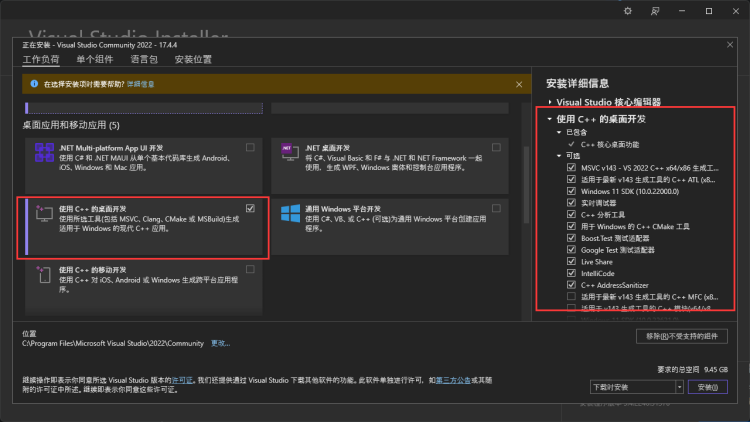The height and width of the screenshot is (422, 750).
Task: Uncheck the C++ desktop development workload
Action: (x=250, y=208)
